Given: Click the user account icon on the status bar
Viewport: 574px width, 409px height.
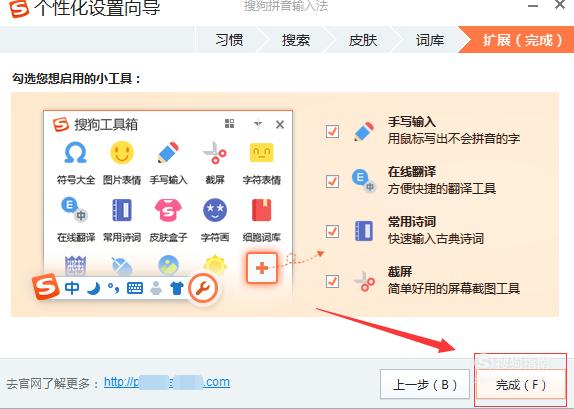Looking at the screenshot, I should [x=156, y=288].
